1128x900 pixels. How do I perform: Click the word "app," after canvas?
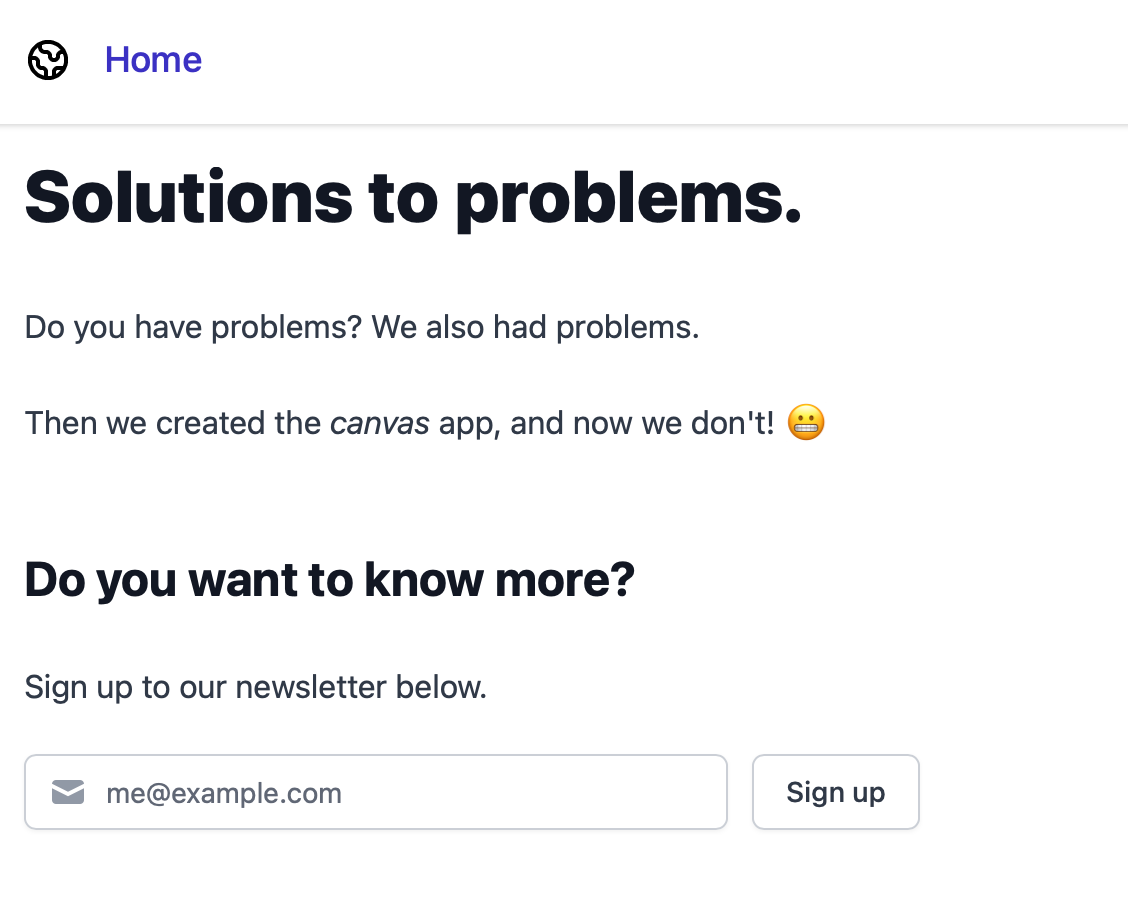470,424
